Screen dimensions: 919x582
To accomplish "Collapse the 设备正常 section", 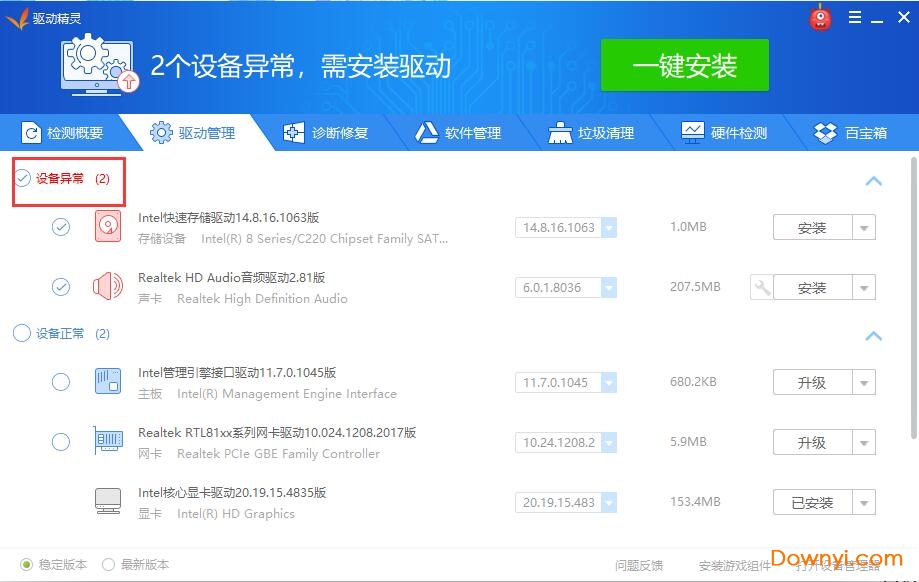I will click(x=874, y=336).
